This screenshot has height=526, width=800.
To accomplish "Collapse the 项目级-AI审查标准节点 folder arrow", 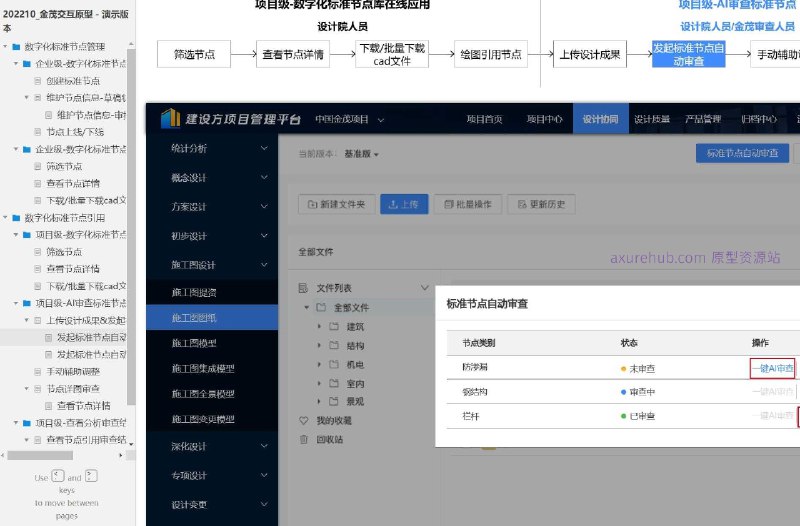I will [x=16, y=303].
